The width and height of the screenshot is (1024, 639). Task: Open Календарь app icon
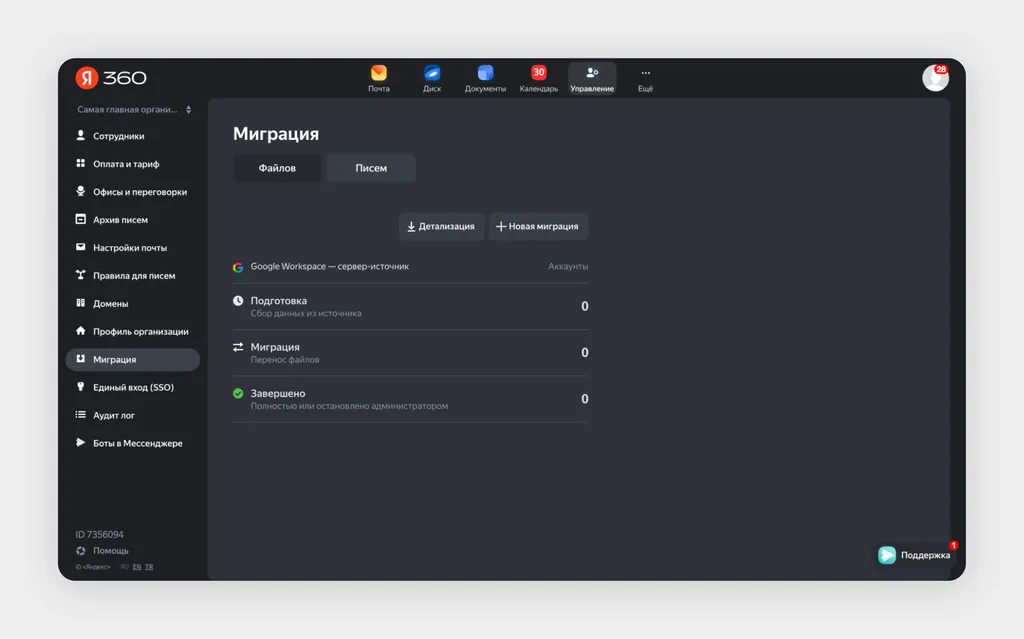click(539, 78)
